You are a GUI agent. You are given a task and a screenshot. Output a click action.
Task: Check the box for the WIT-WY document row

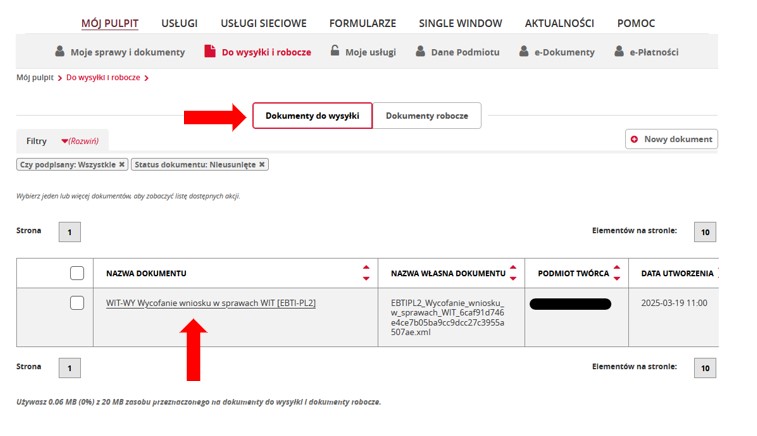[x=77, y=303]
